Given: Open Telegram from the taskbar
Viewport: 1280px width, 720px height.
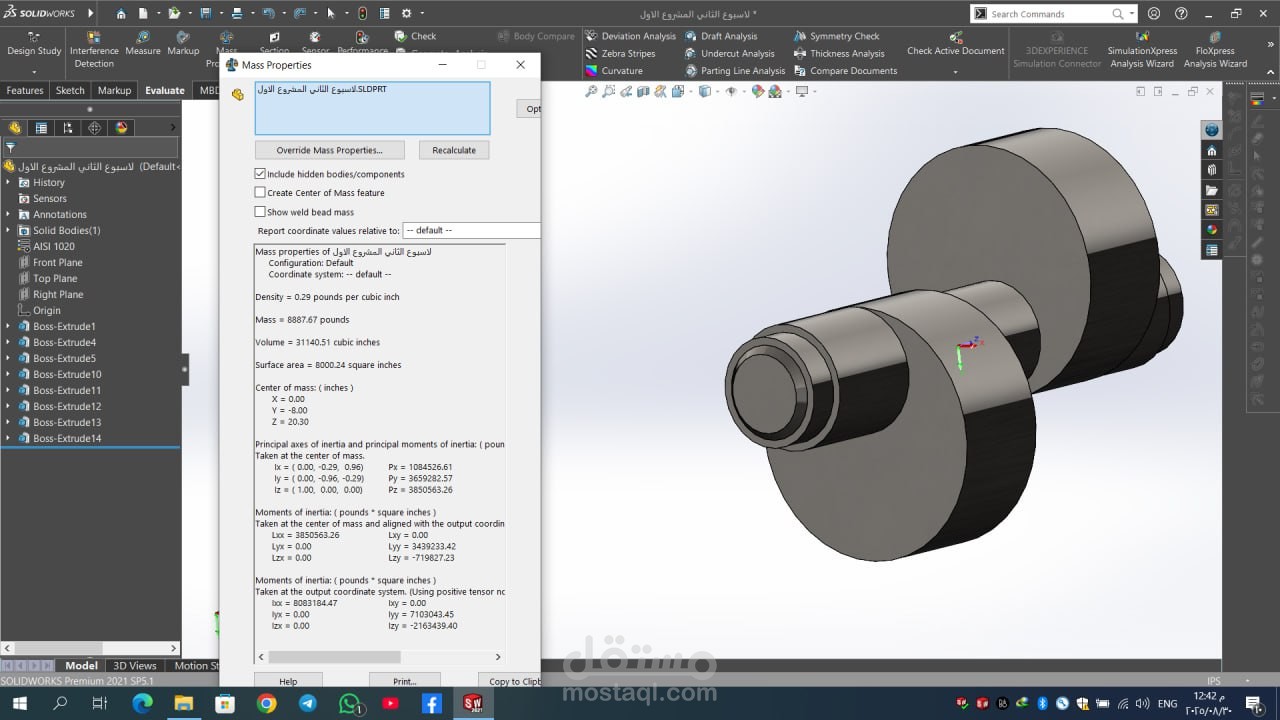Looking at the screenshot, I should [x=308, y=703].
